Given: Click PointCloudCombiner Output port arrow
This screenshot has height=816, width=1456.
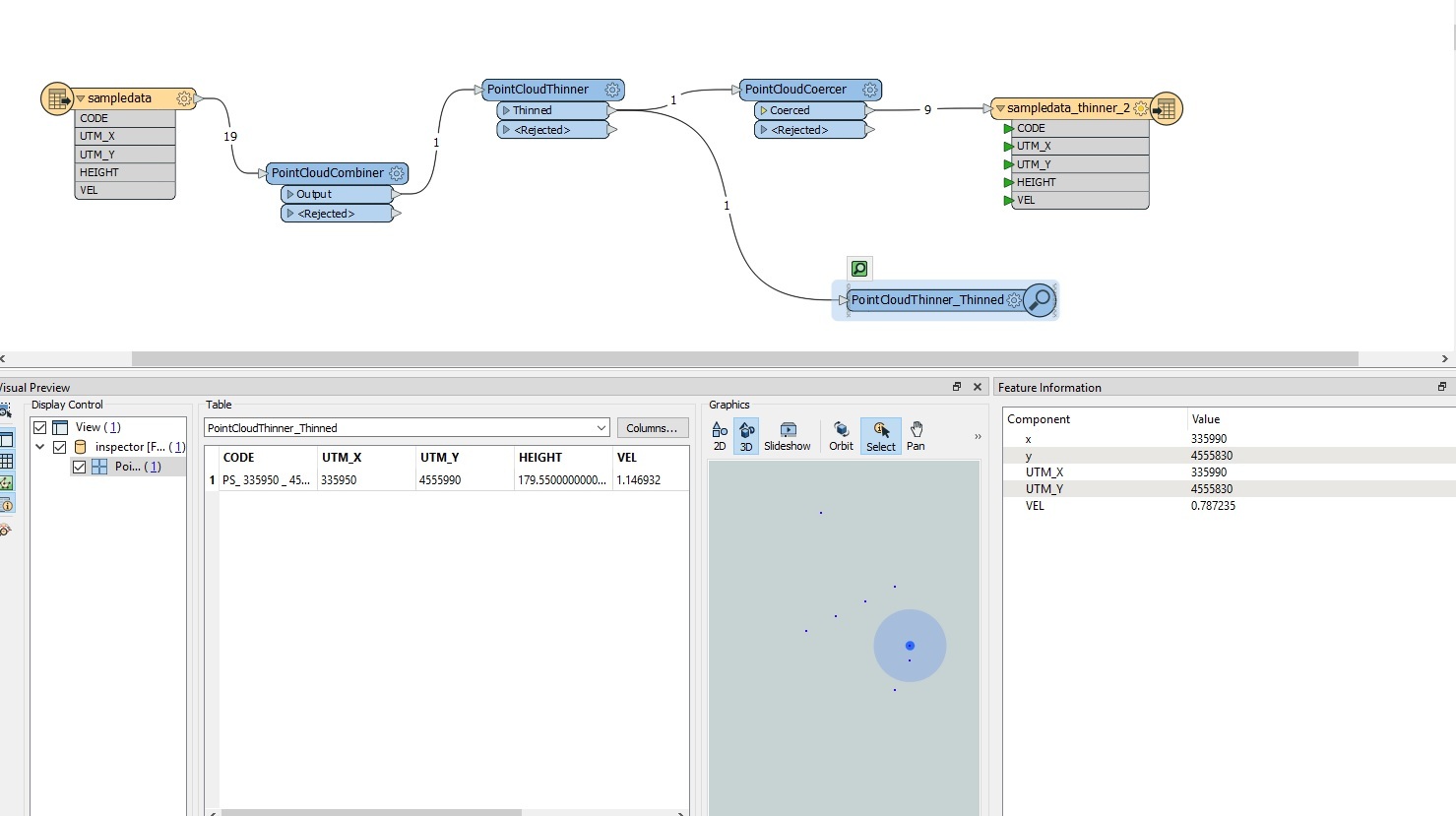Looking at the screenshot, I should (289, 194).
